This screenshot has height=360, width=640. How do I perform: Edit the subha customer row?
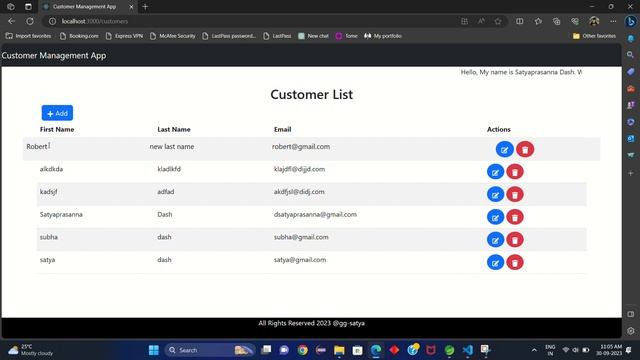(x=495, y=240)
